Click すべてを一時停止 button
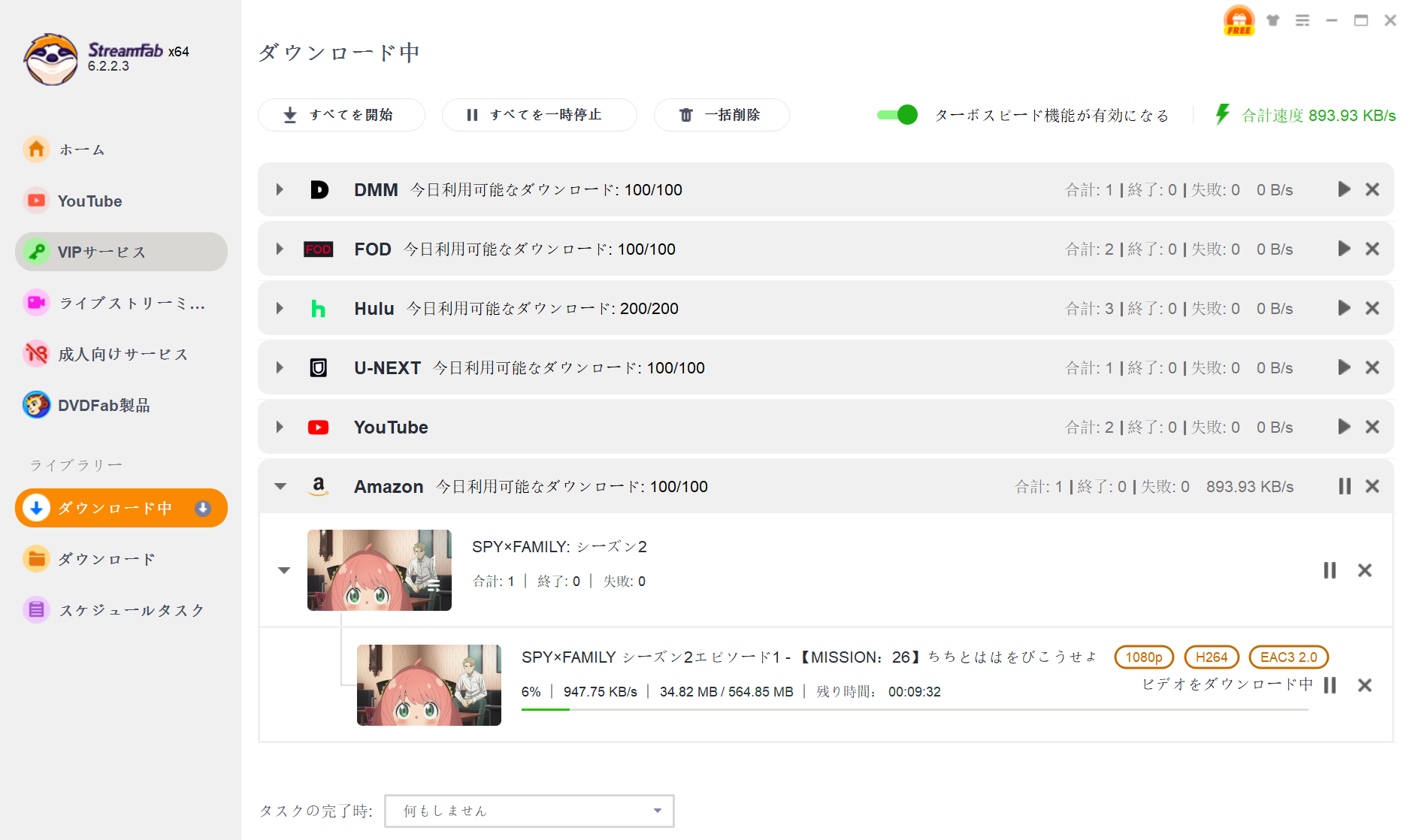This screenshot has width=1413, height=840. 539,115
